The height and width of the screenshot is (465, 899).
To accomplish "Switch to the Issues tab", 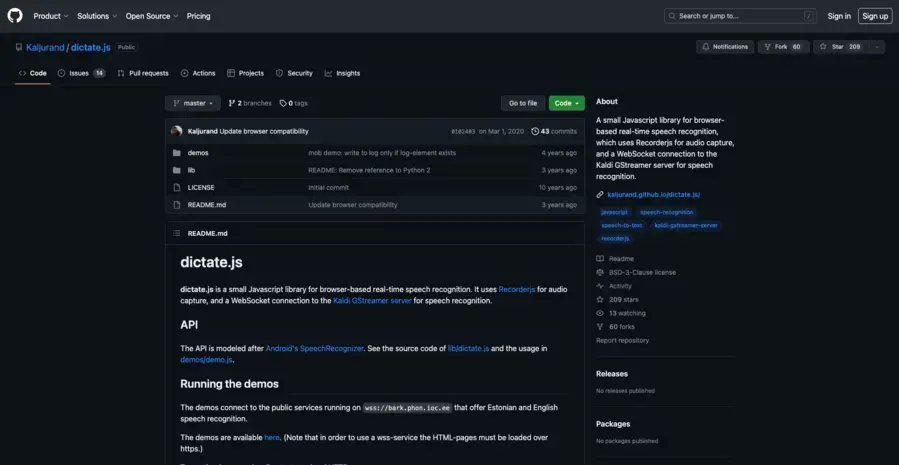I will [x=81, y=73].
